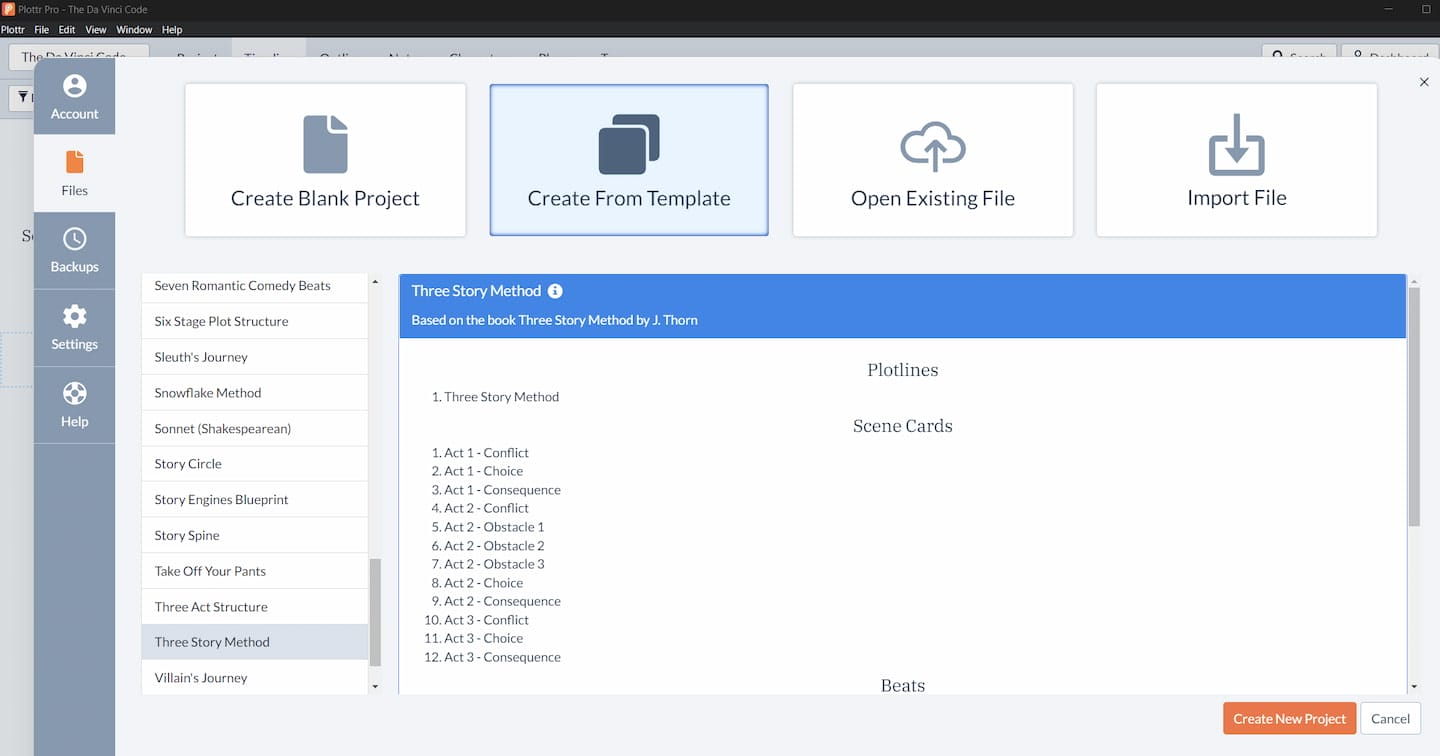
Task: Close the dashboard with the X
Action: click(x=1424, y=82)
